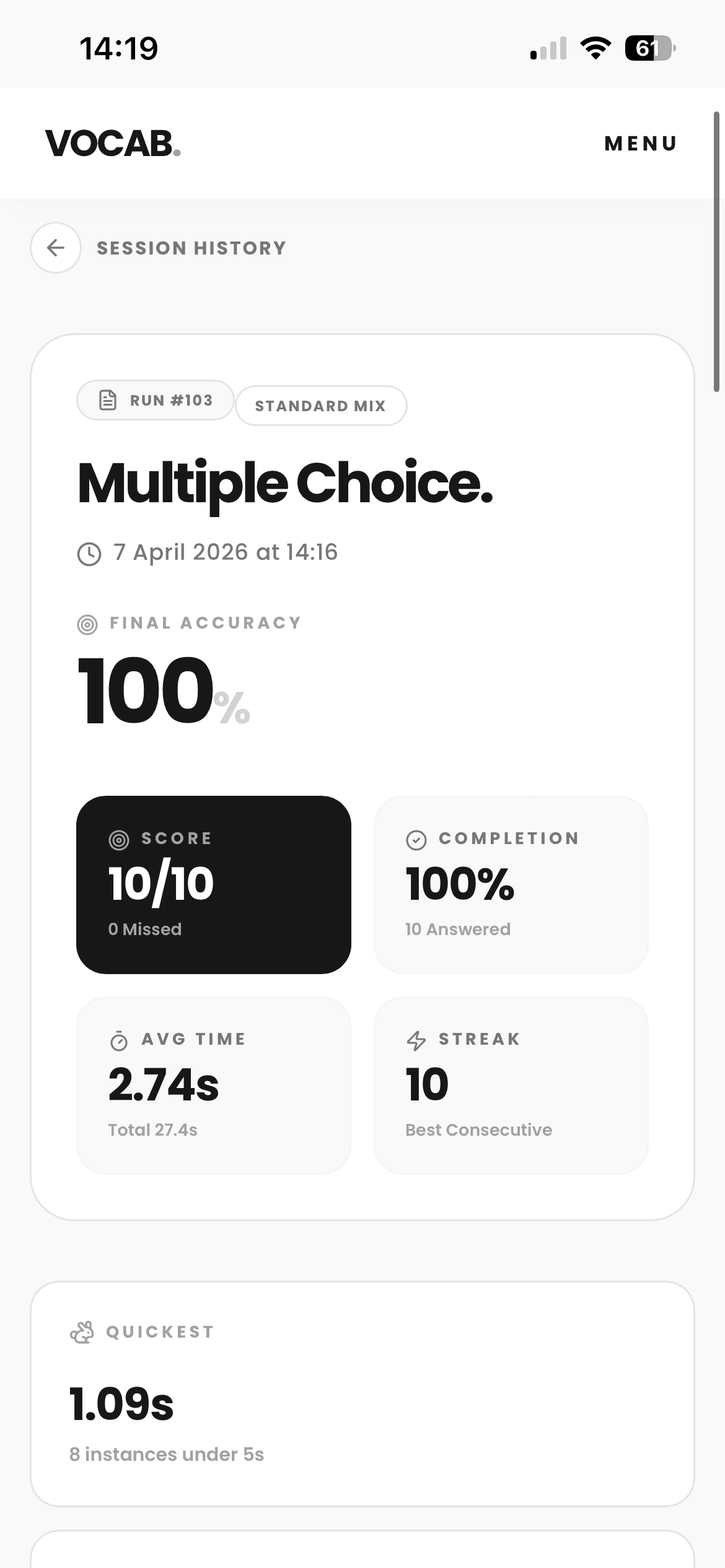The width and height of the screenshot is (725, 1568).
Task: Click the clock icon next to the date
Action: (89, 554)
